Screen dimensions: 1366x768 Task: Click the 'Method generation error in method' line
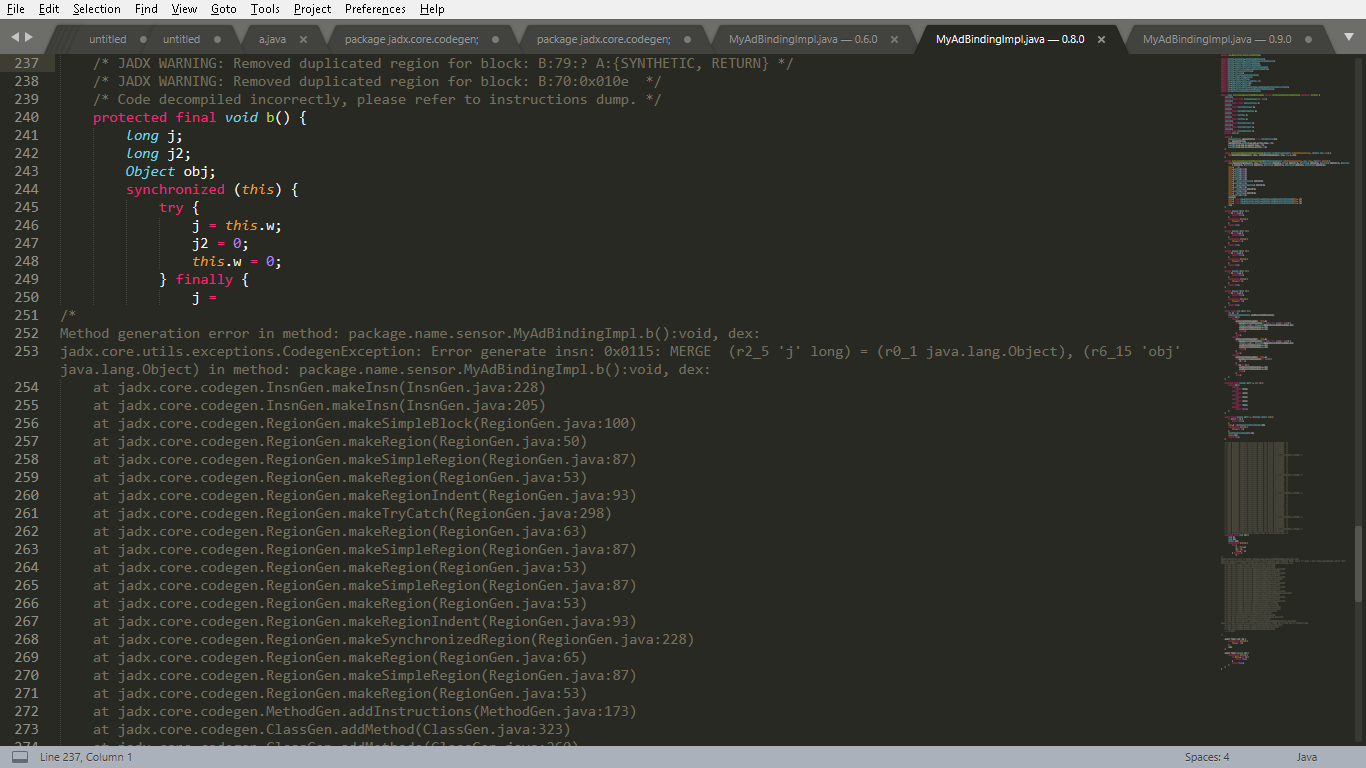(409, 333)
